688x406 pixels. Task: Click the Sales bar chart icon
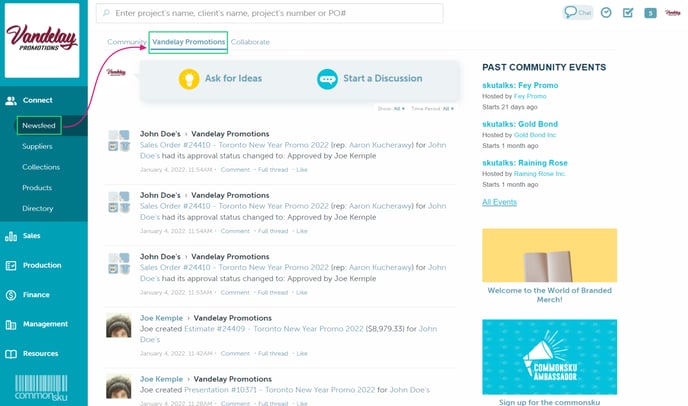11,236
